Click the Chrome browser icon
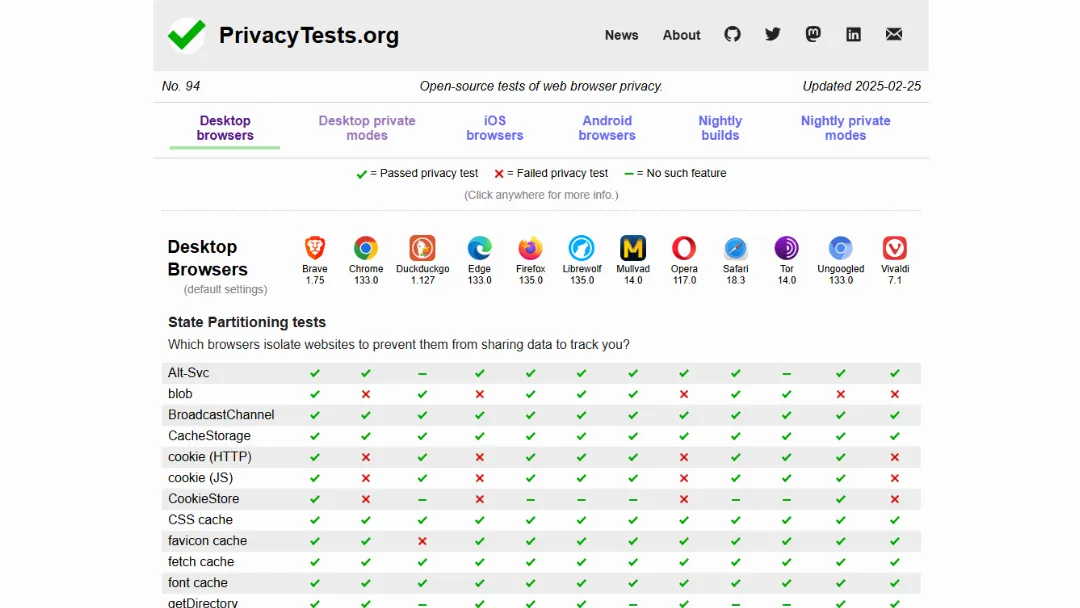The width and height of the screenshot is (1080, 608). (x=366, y=248)
